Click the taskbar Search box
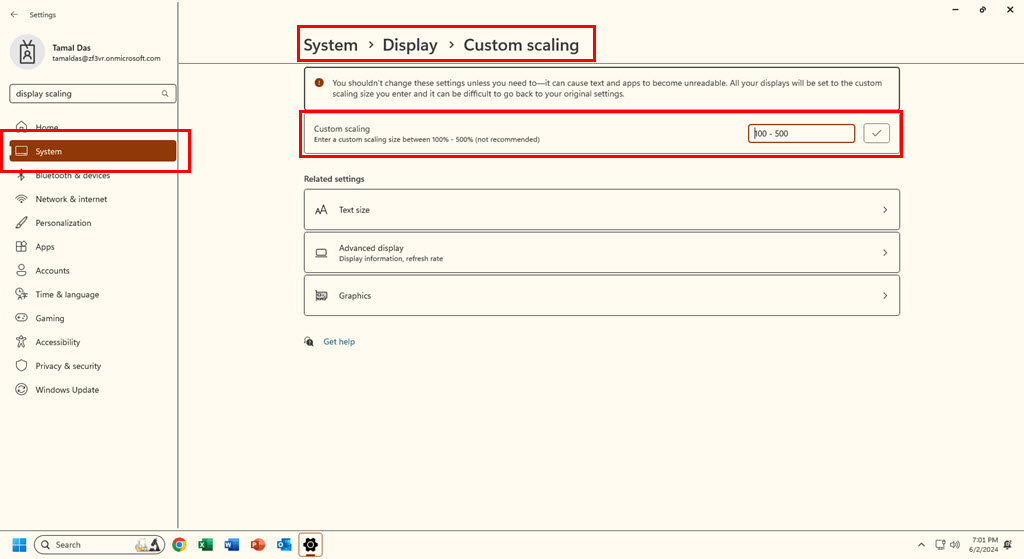Viewport: 1024px width, 559px height. click(99, 545)
